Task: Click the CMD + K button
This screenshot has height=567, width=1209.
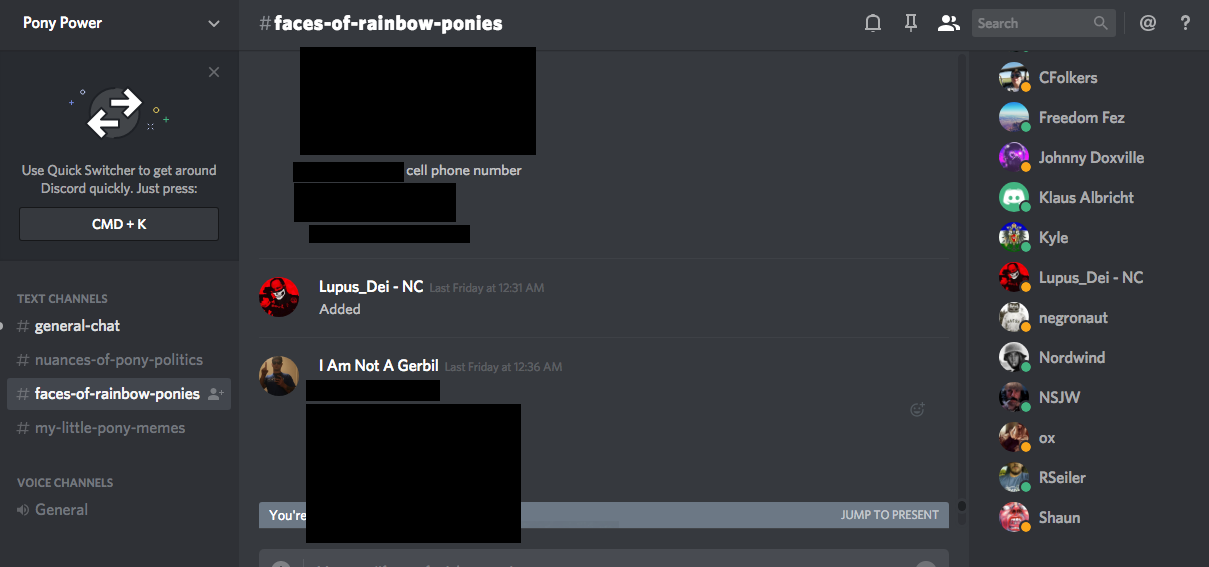Action: pyautogui.click(x=119, y=224)
